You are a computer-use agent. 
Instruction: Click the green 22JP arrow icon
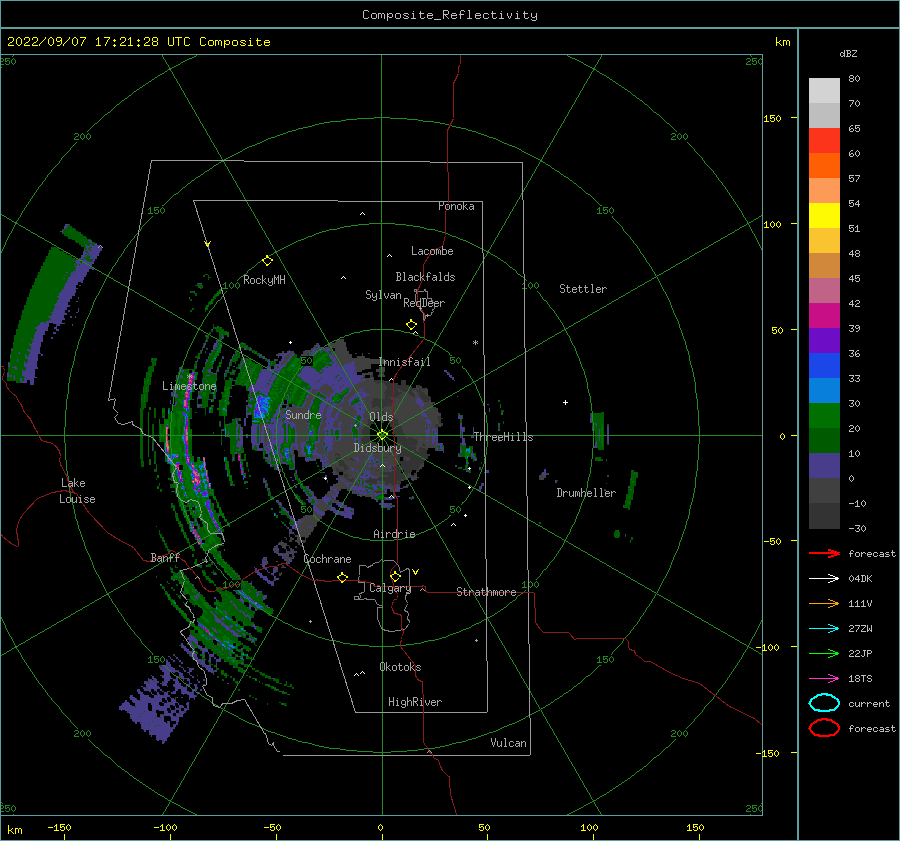pyautogui.click(x=824, y=653)
